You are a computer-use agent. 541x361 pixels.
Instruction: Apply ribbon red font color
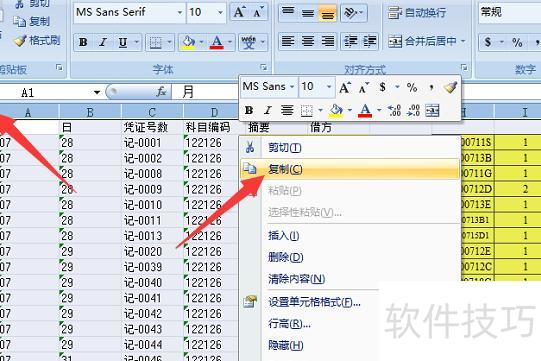pos(216,42)
